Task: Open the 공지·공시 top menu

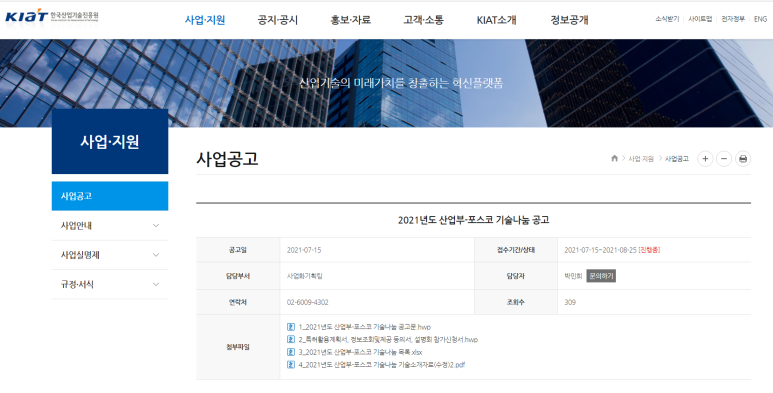Action: coord(278,20)
